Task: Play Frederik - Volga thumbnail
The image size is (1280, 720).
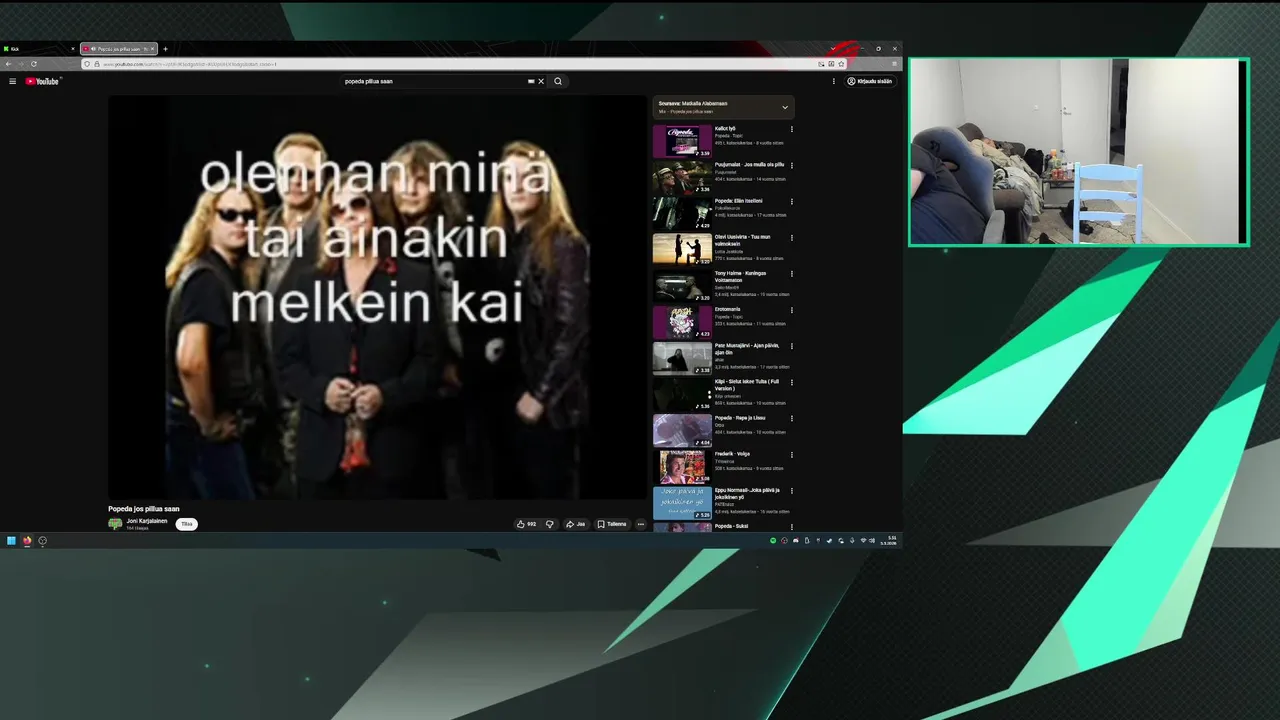Action: pyautogui.click(x=682, y=466)
